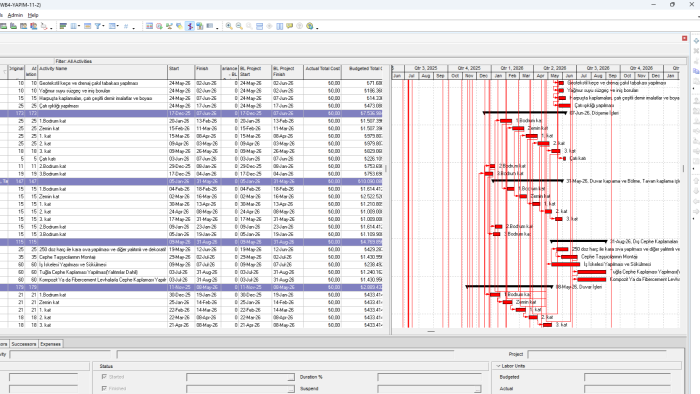Open the Filter funnel tool
The image size is (700, 394).
97,26
